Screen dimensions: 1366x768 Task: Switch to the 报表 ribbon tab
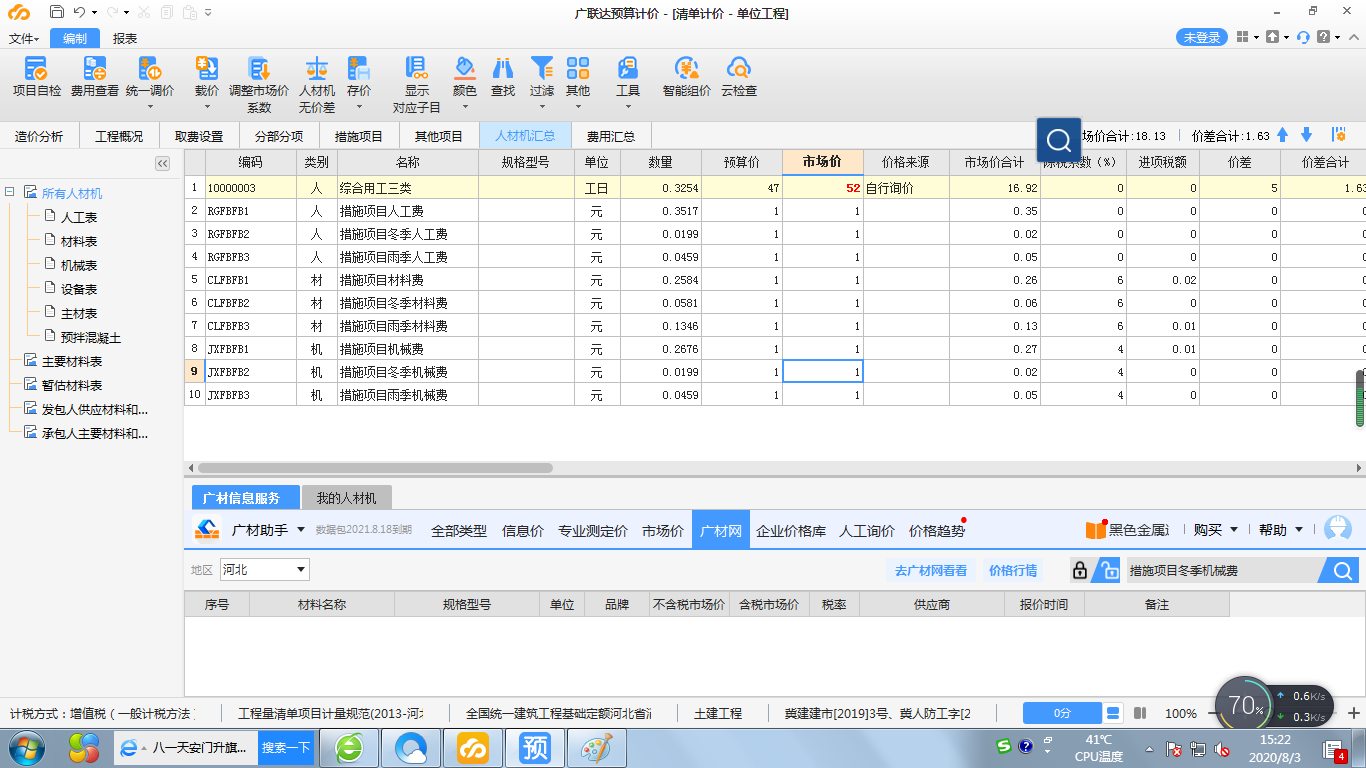[125, 38]
